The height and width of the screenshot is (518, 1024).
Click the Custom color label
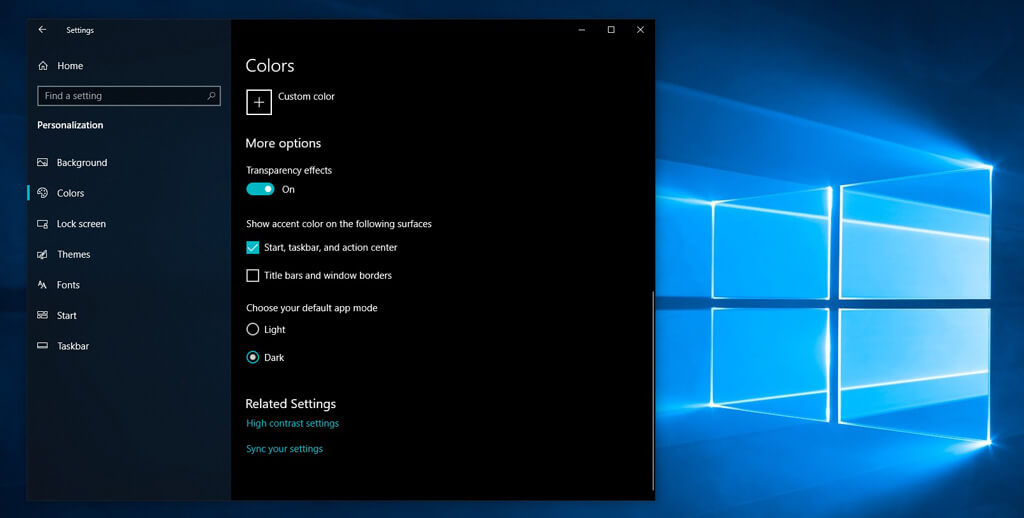306,96
